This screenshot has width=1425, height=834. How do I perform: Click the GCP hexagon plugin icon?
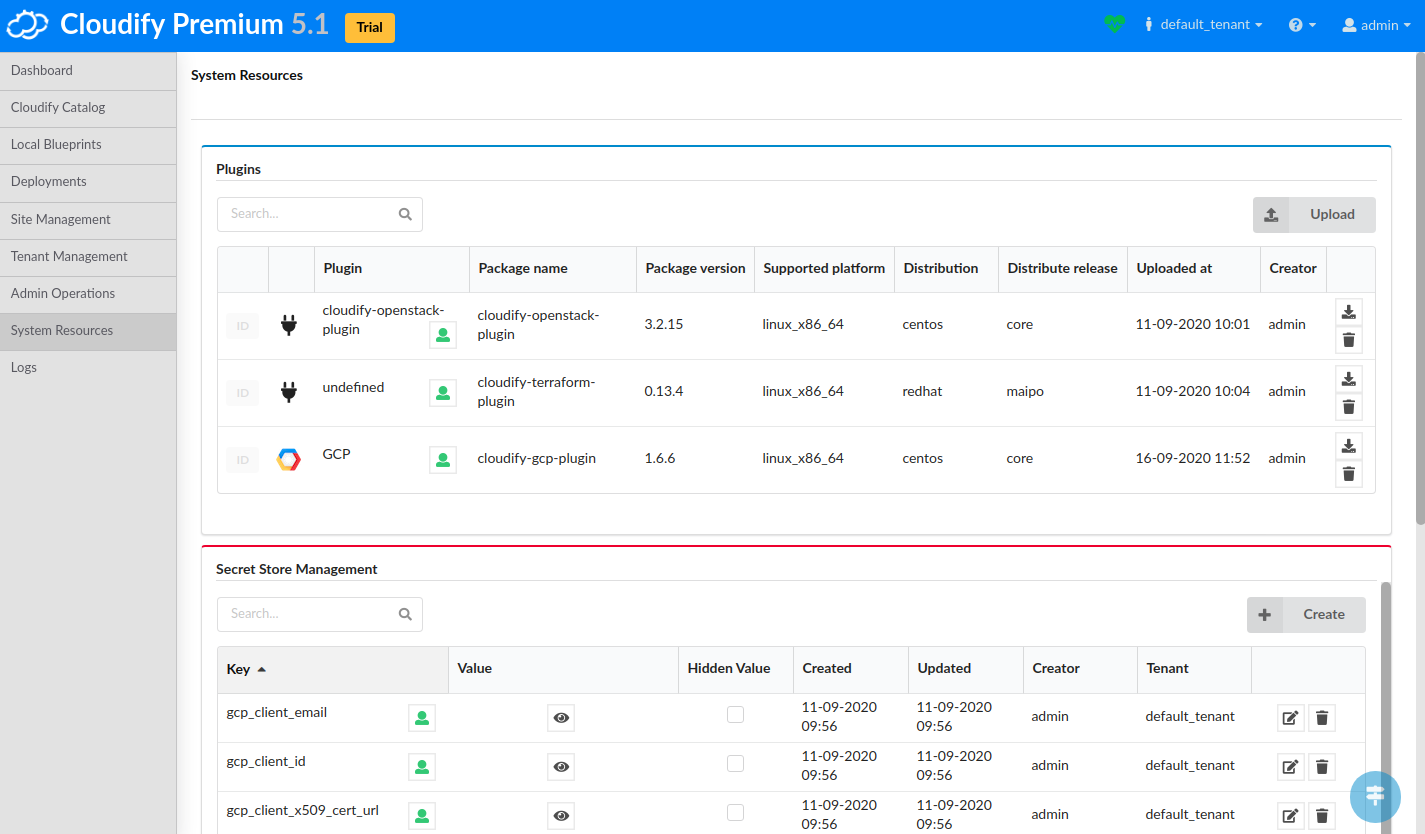coord(289,460)
